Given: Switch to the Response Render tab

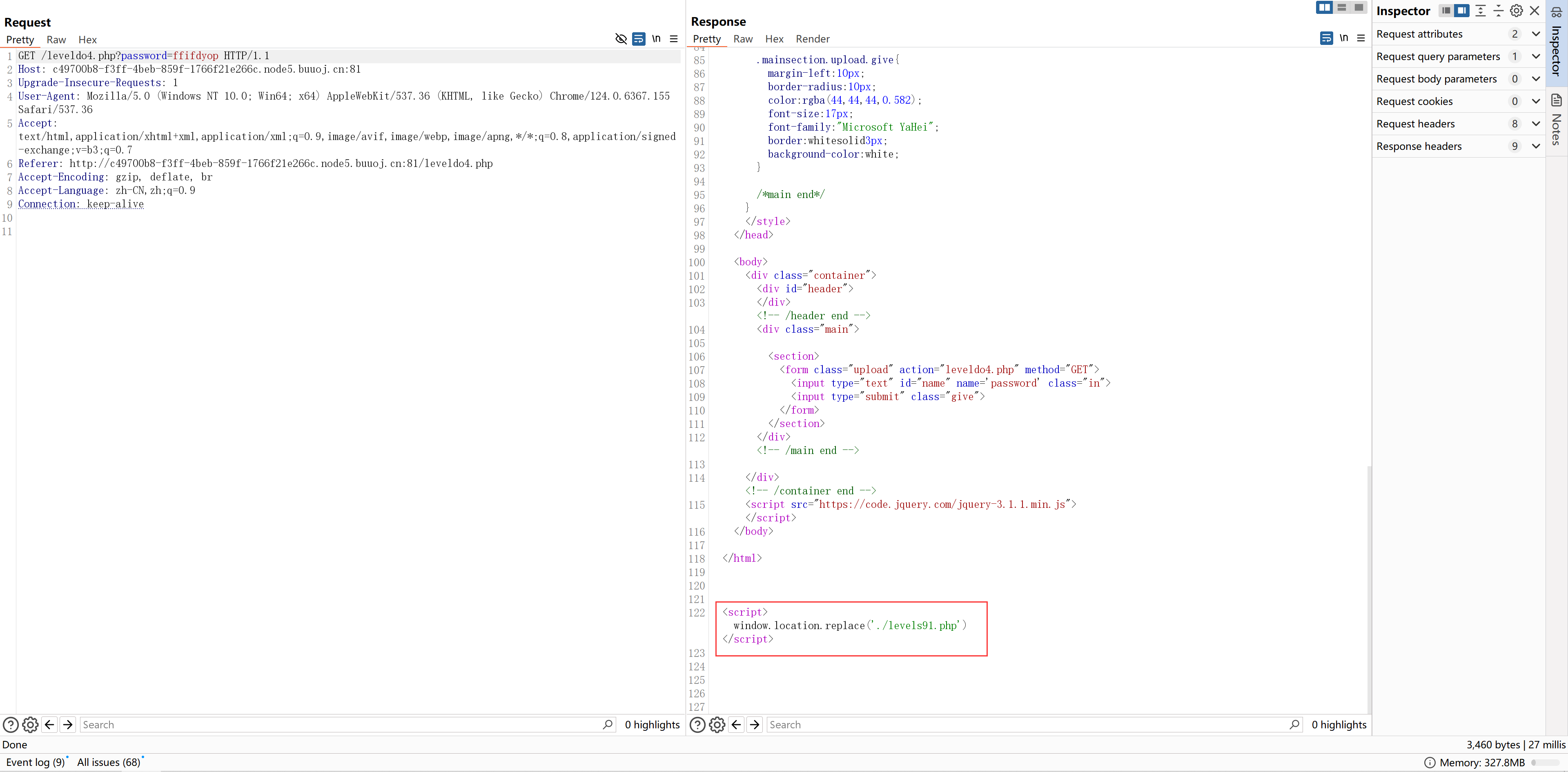Looking at the screenshot, I should coord(812,39).
